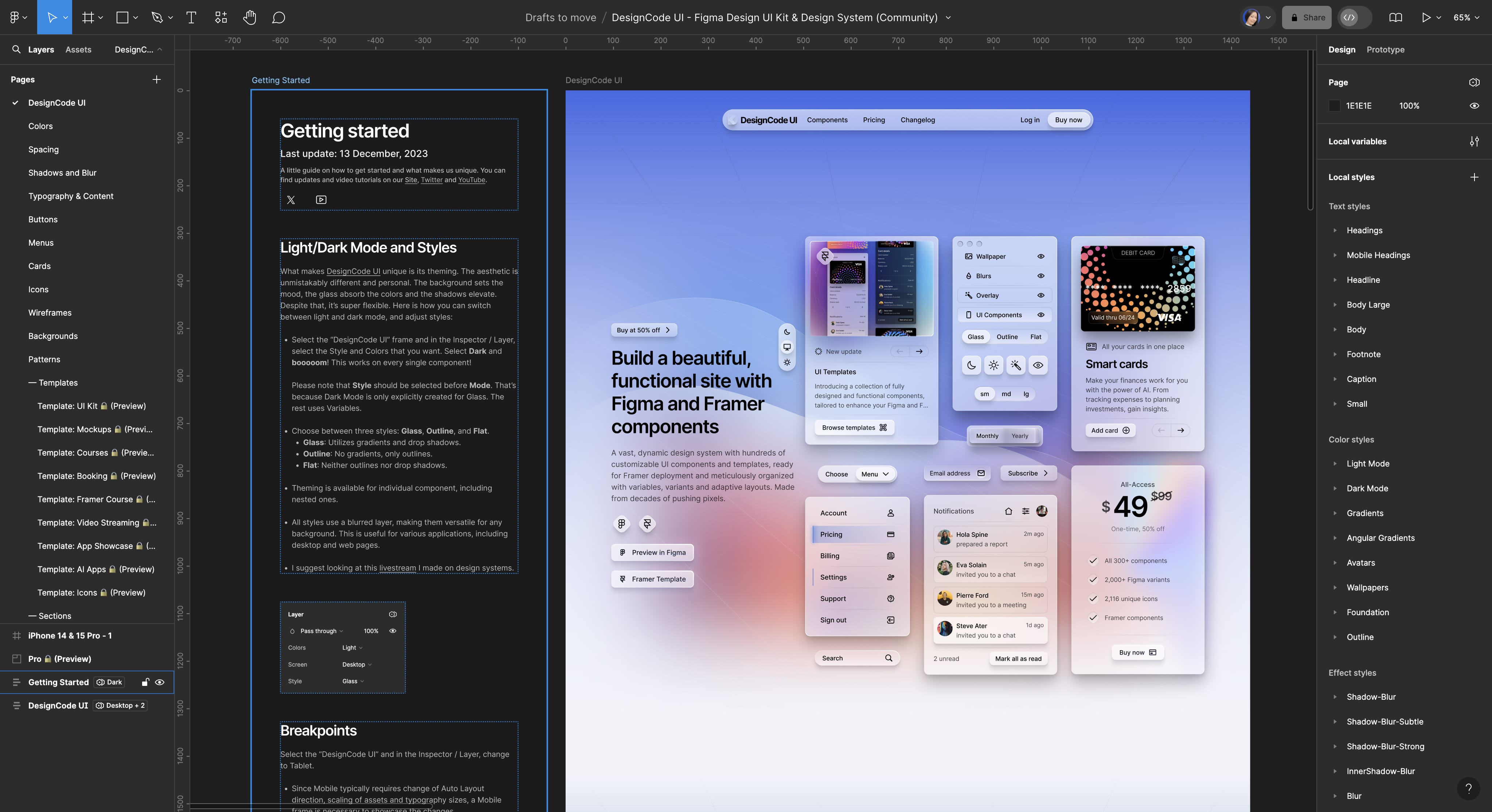Switch to the Prototype tab
This screenshot has width=1492, height=812.
1385,50
